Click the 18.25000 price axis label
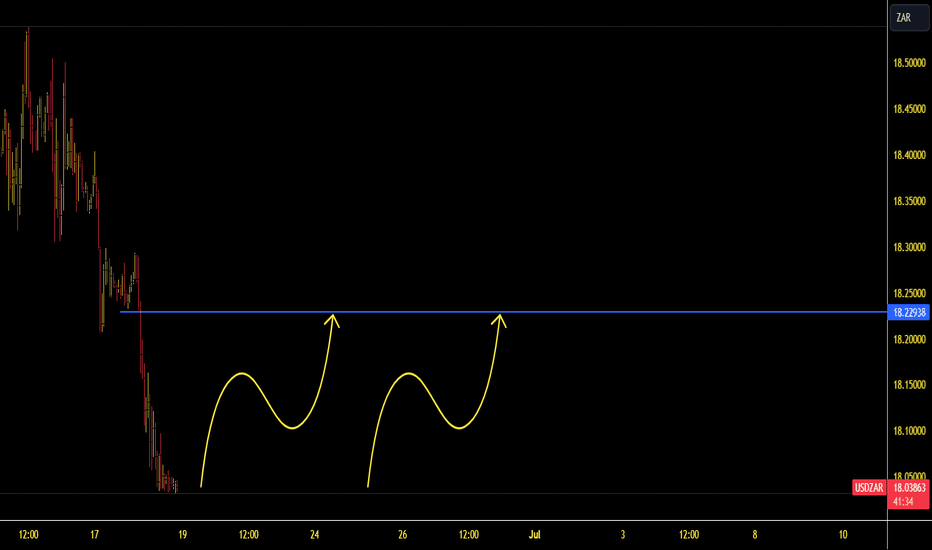 [x=909, y=293]
